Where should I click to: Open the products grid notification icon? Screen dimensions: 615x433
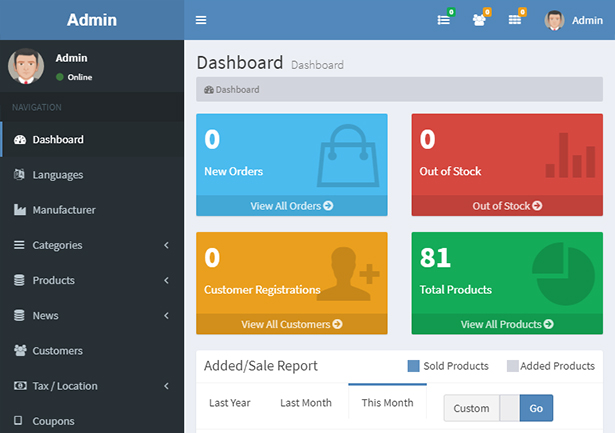(515, 20)
